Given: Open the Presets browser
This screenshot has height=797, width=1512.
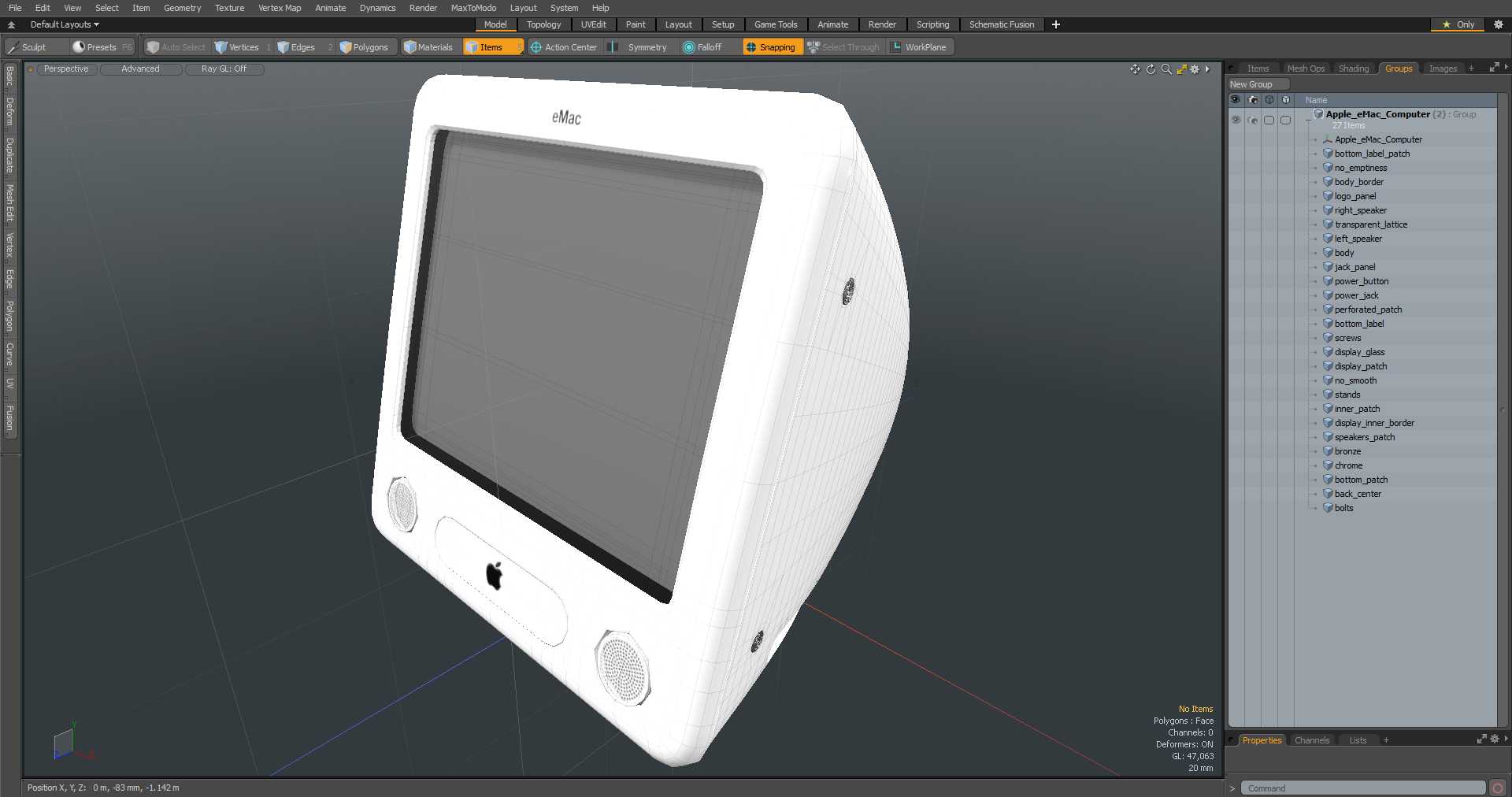Looking at the screenshot, I should point(102,47).
